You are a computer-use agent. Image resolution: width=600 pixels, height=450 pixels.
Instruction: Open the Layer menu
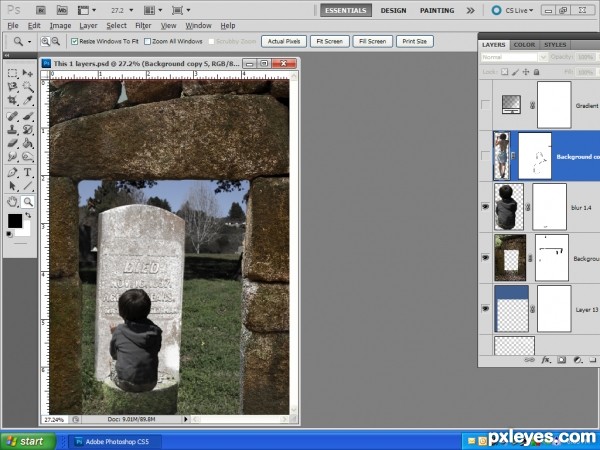88,26
